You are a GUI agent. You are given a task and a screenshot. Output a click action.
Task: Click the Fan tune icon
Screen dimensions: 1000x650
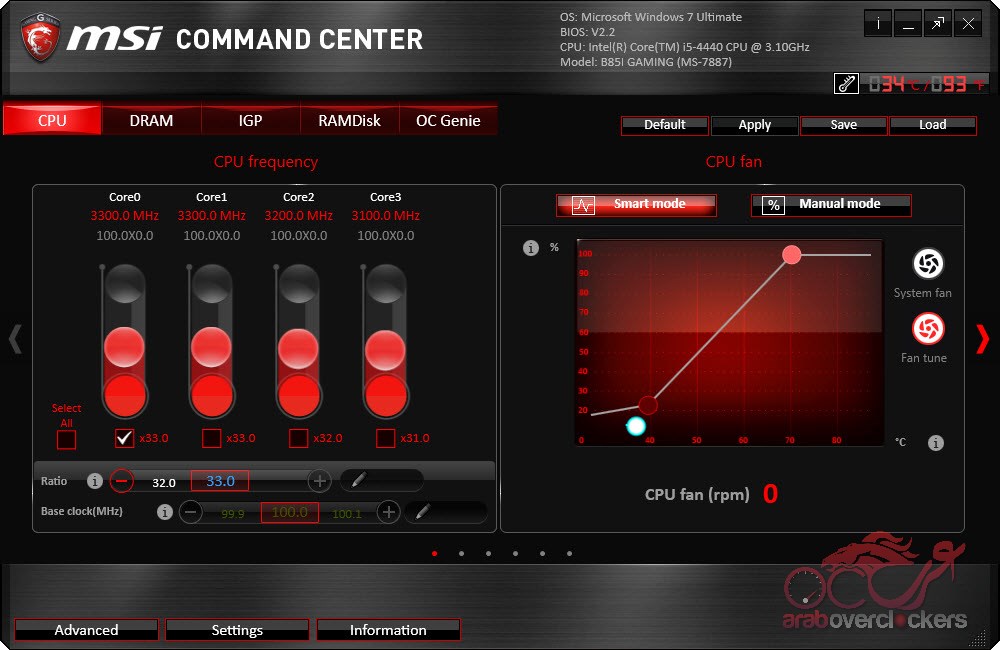tap(928, 329)
